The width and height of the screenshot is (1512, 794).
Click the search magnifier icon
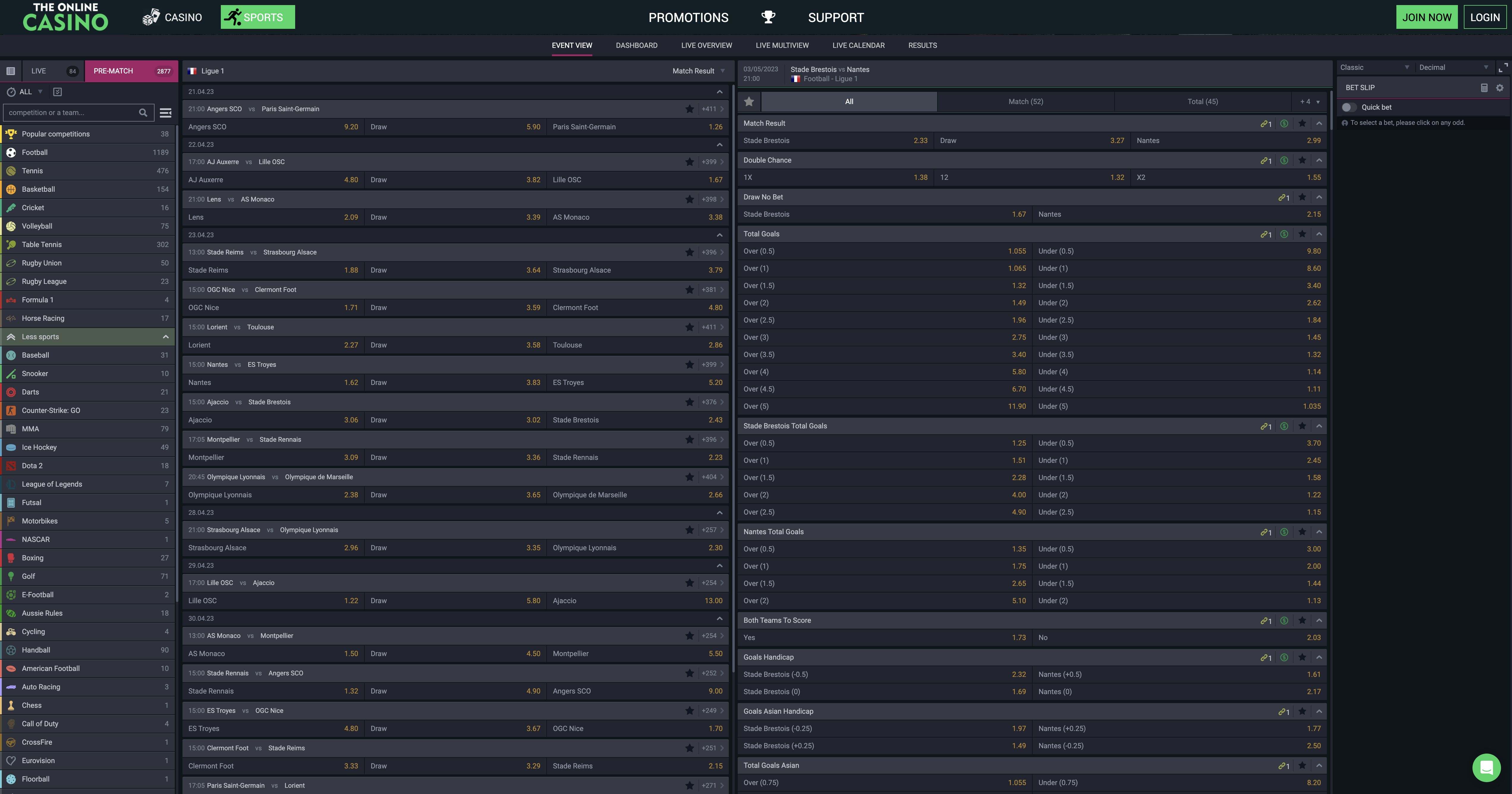143,113
